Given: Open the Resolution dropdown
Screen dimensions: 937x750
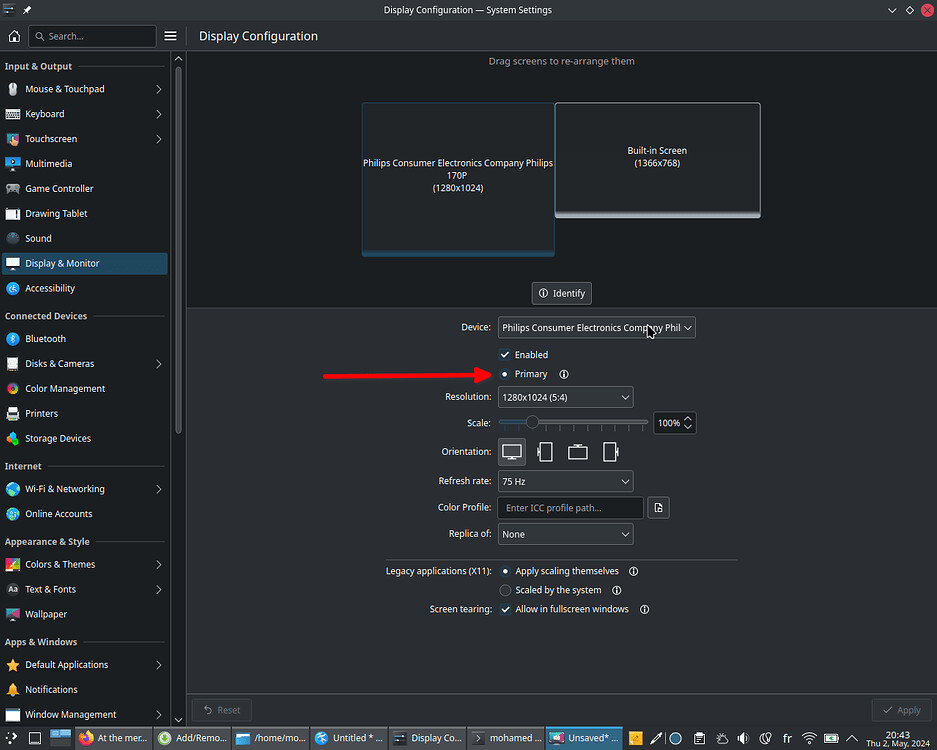Looking at the screenshot, I should point(565,397).
